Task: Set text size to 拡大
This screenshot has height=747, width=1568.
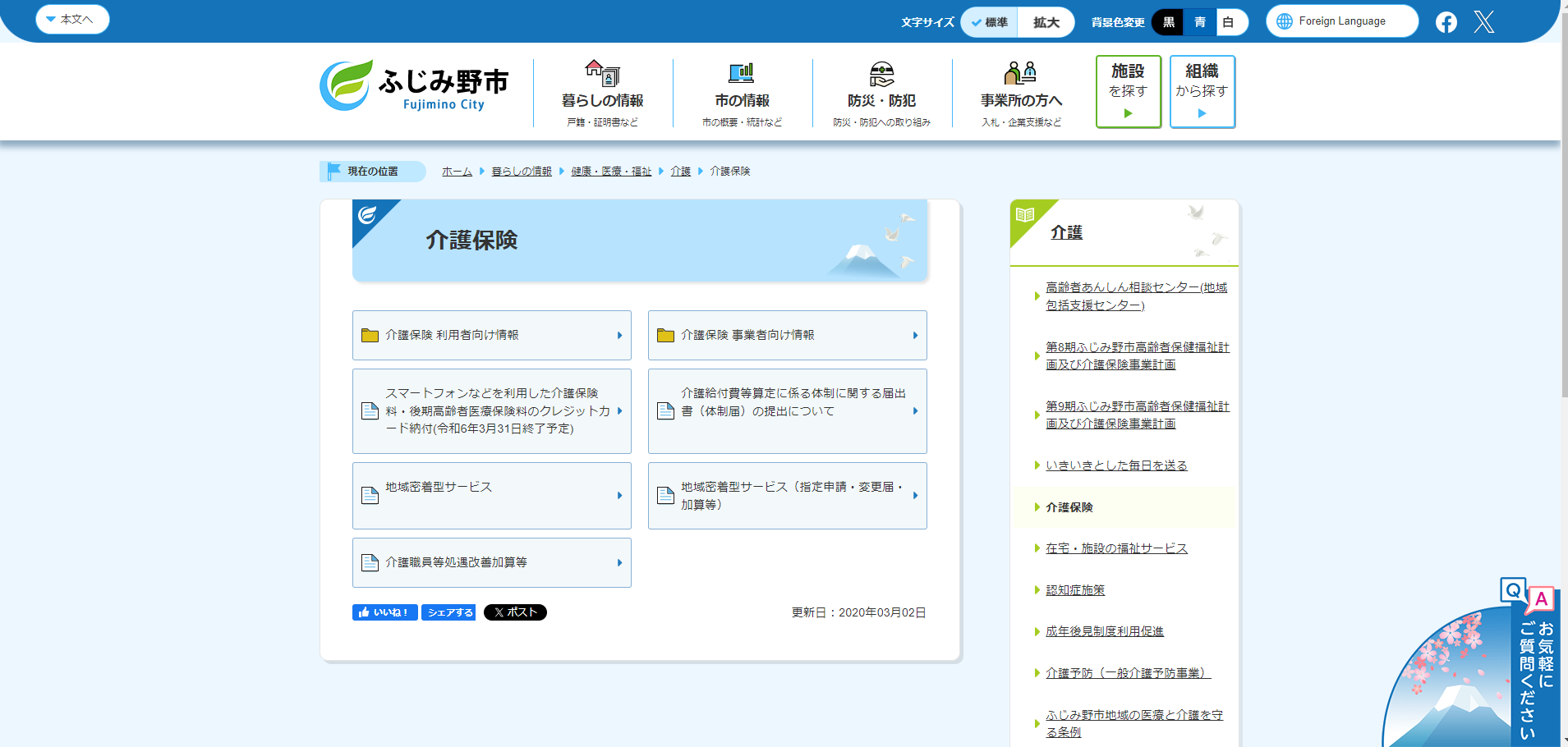Action: (x=1046, y=22)
